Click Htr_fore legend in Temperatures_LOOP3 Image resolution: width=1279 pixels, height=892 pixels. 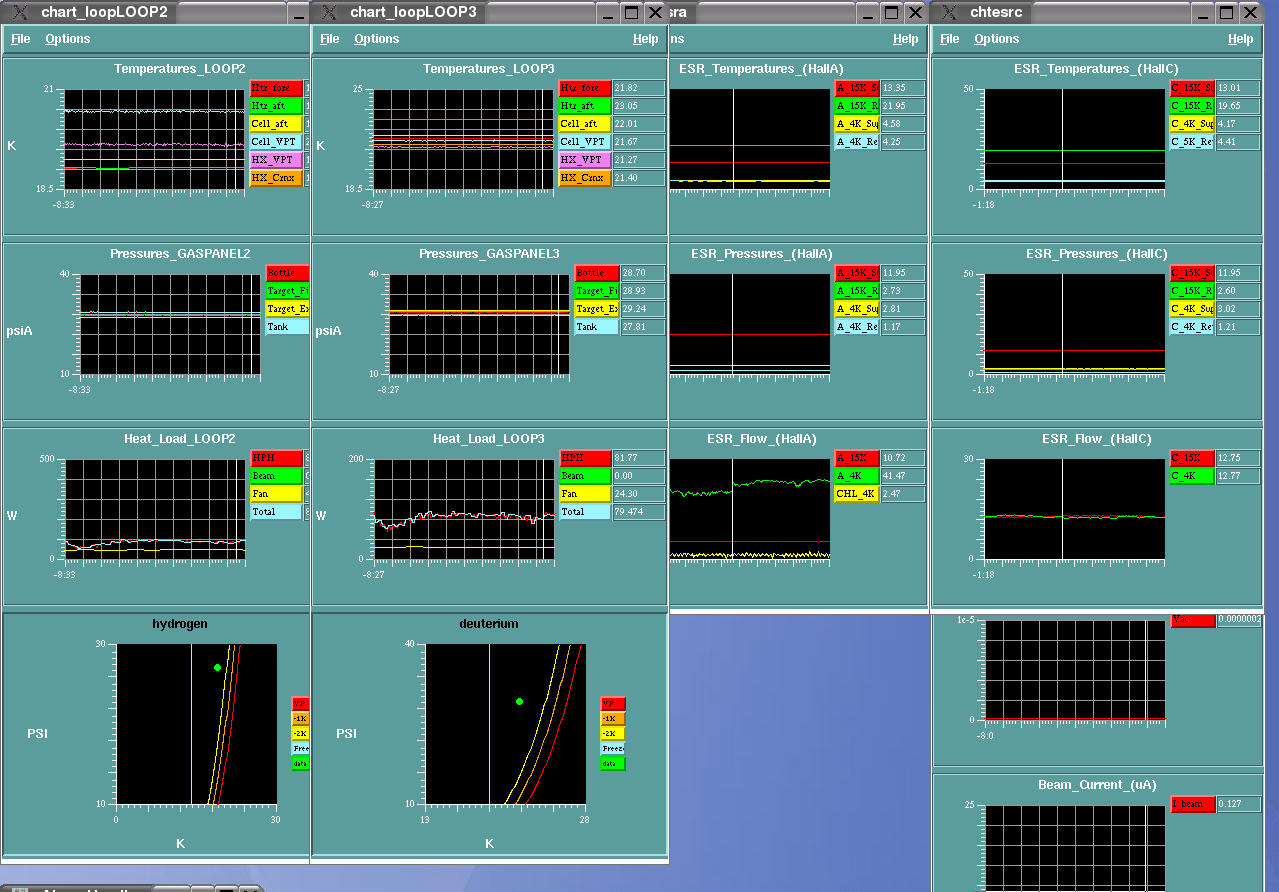[585, 88]
